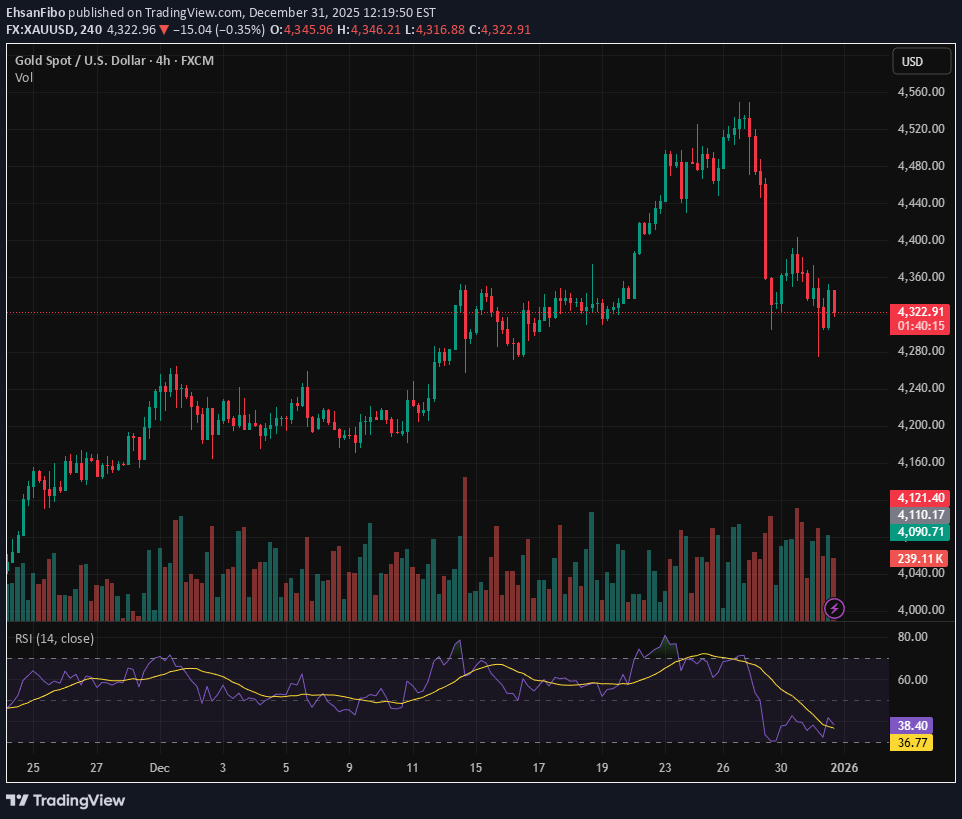Screen dimensions: 962x819
Task: Click the EhsanFibo author name in header
Action: [36, 13]
